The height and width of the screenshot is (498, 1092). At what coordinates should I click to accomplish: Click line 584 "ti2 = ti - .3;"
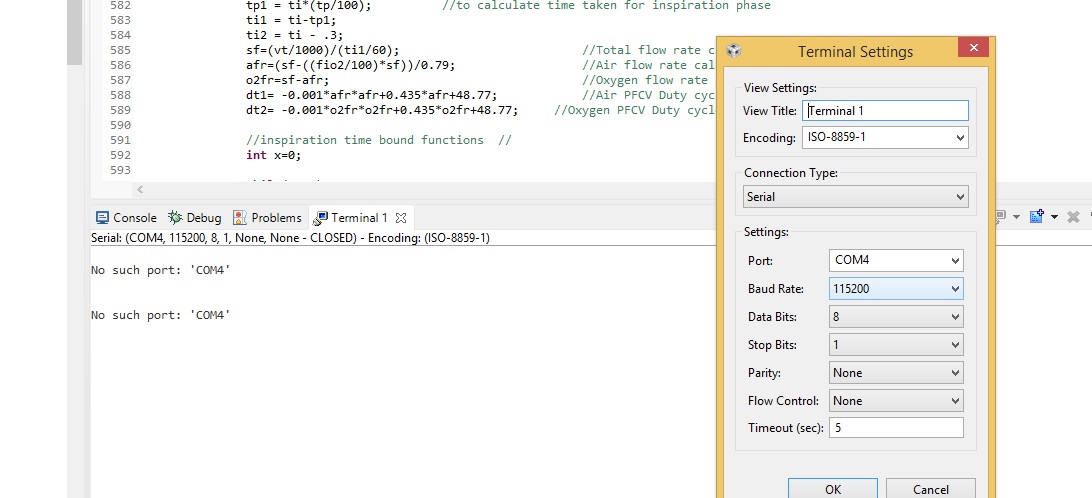click(295, 35)
